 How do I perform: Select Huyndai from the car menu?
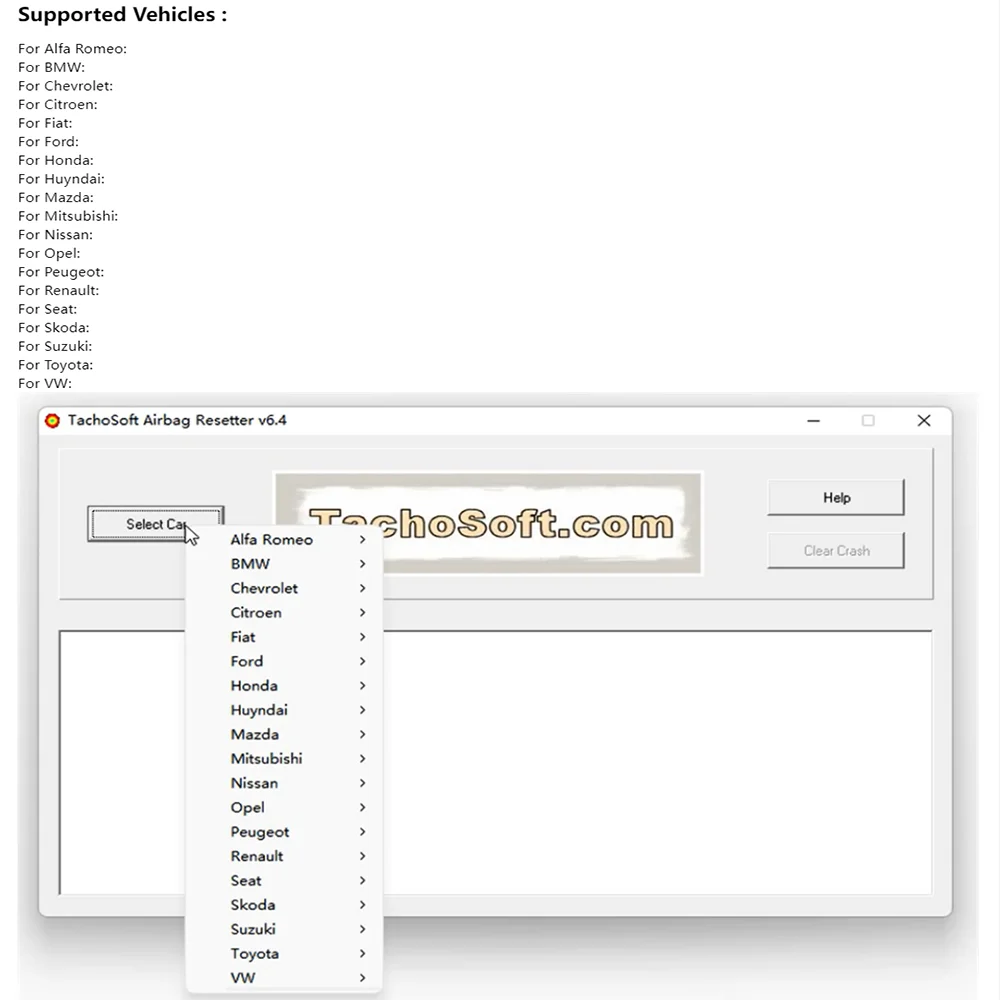(x=284, y=710)
